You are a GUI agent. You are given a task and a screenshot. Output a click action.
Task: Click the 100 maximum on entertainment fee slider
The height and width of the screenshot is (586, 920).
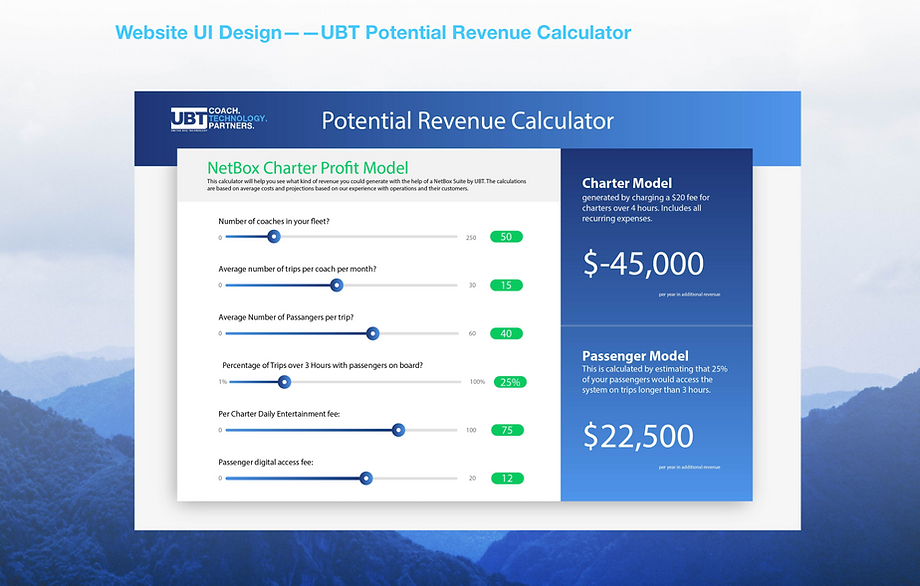pyautogui.click(x=471, y=430)
